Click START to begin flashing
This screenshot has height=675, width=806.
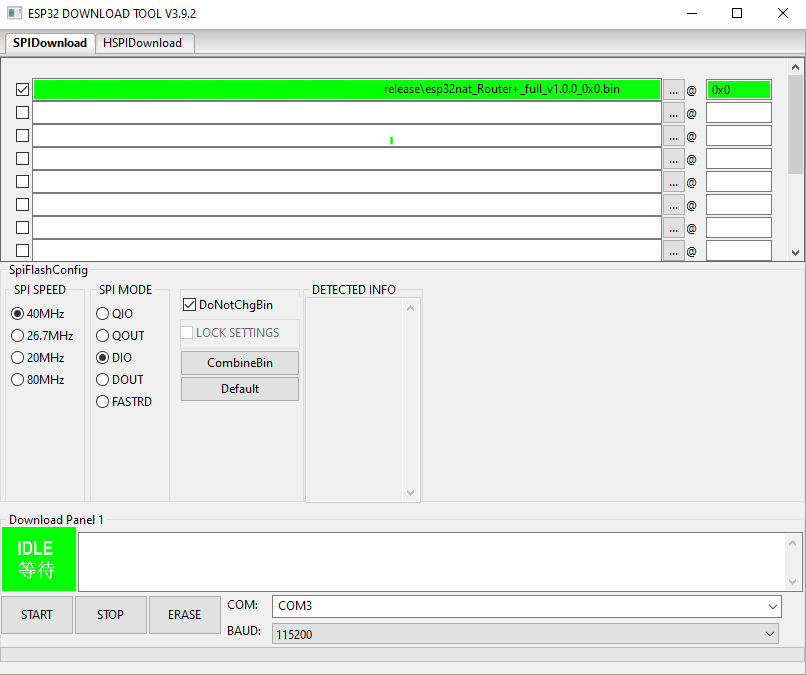(36, 615)
